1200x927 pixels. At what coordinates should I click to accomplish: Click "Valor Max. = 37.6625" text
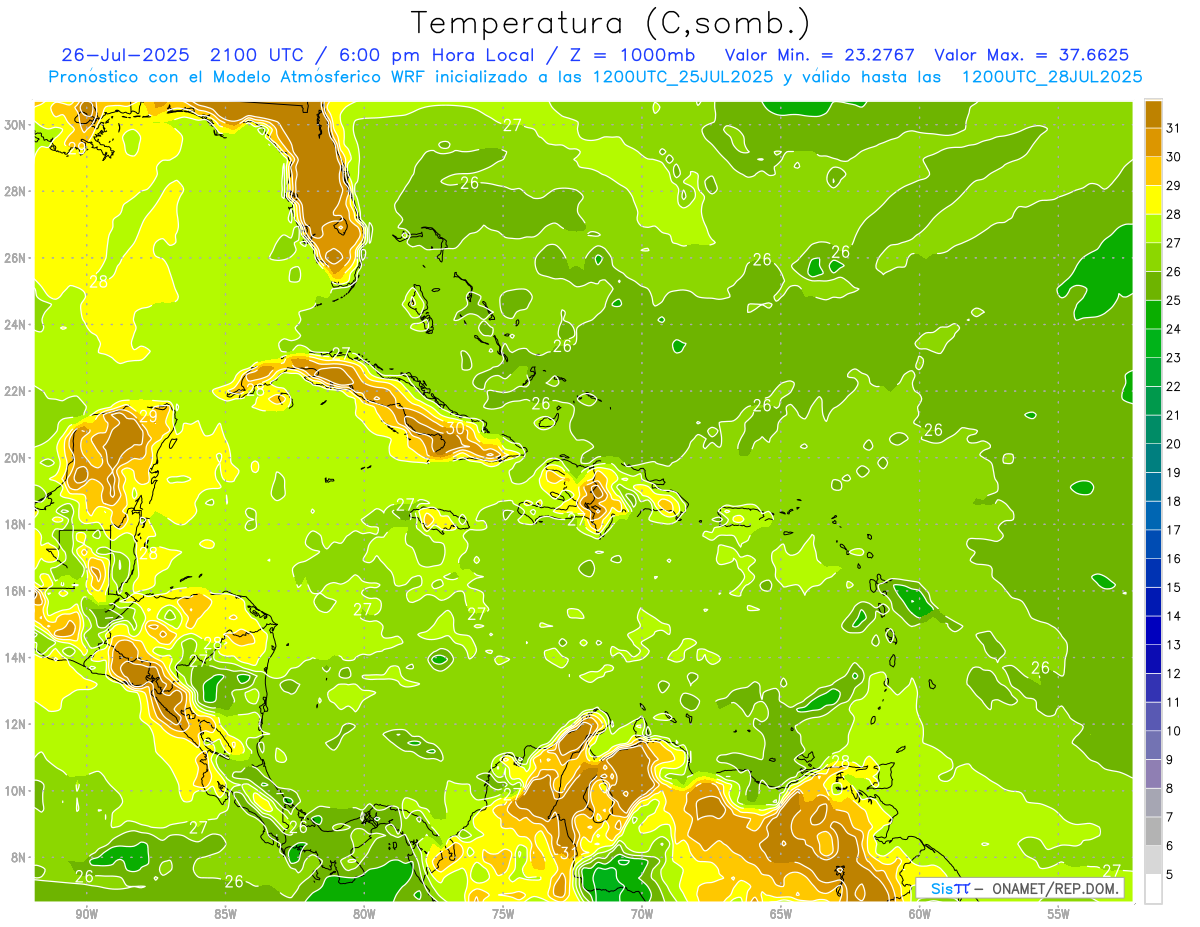1032,54
